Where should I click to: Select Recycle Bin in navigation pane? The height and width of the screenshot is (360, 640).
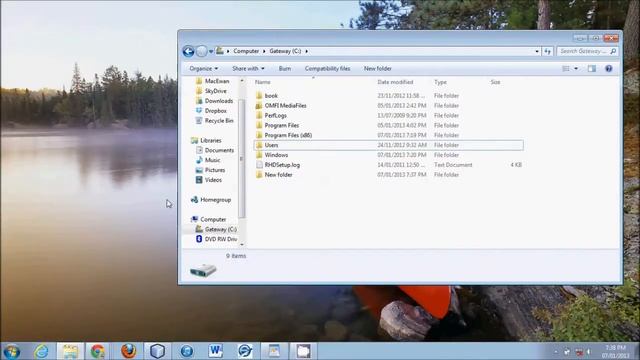pos(219,121)
